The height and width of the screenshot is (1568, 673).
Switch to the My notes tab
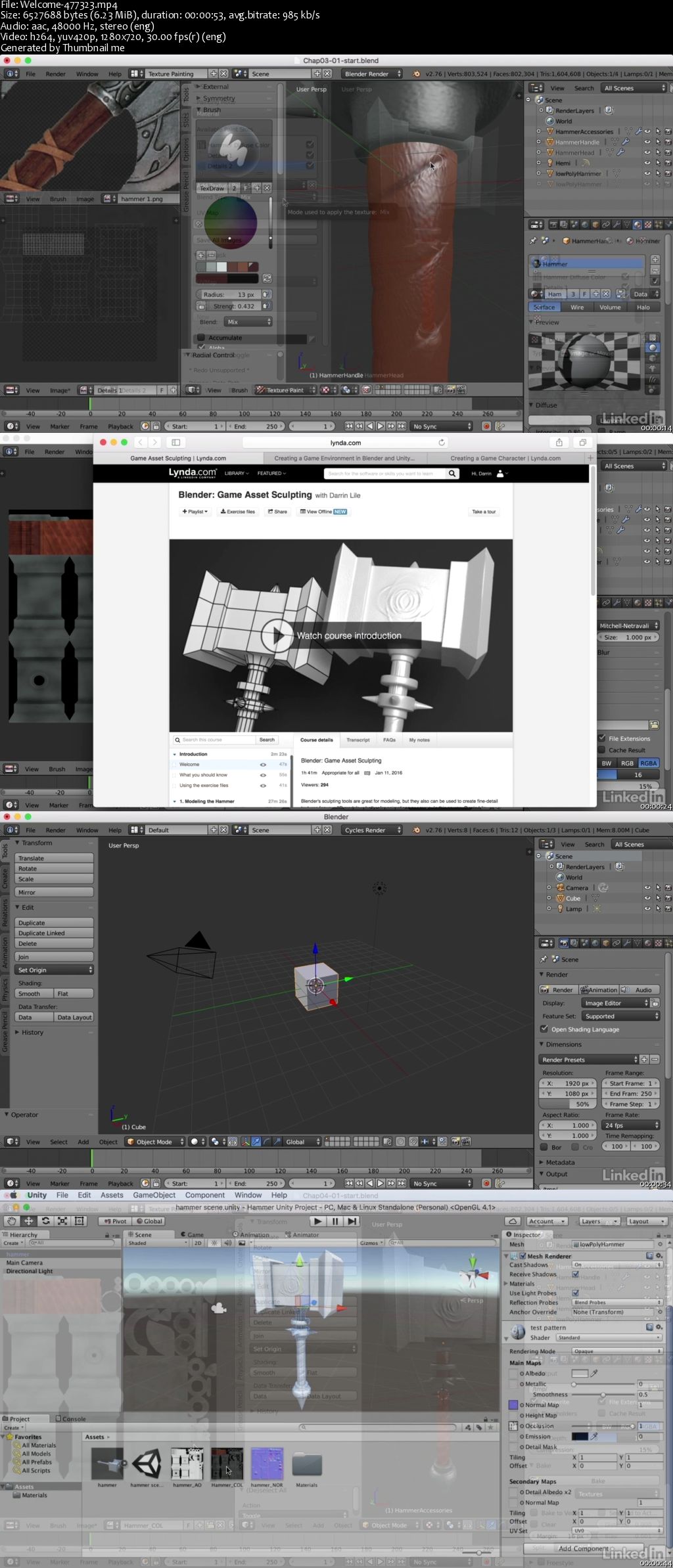[x=419, y=740]
